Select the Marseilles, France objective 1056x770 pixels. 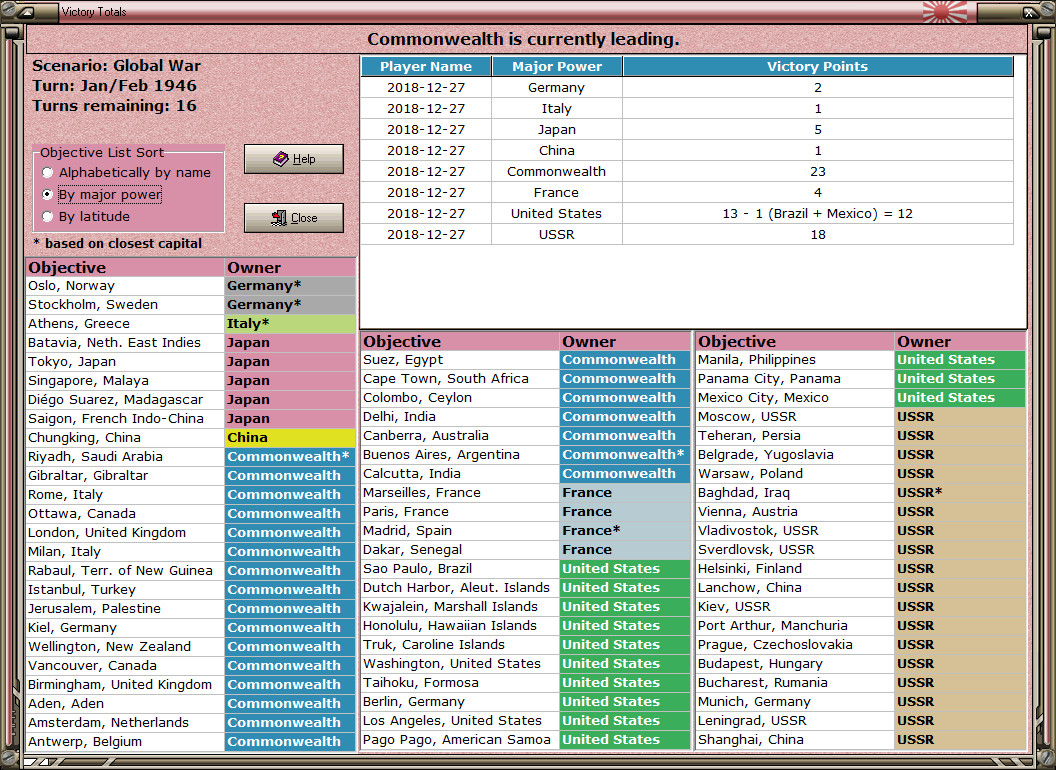pos(461,492)
